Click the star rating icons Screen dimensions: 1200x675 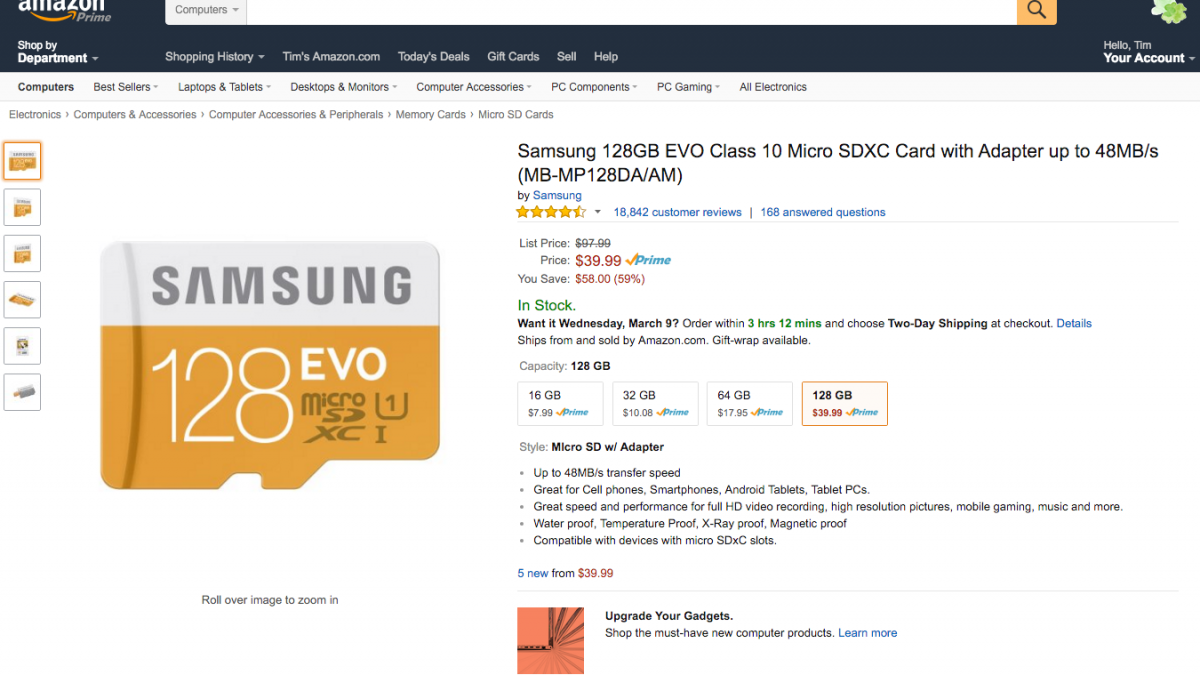point(551,212)
